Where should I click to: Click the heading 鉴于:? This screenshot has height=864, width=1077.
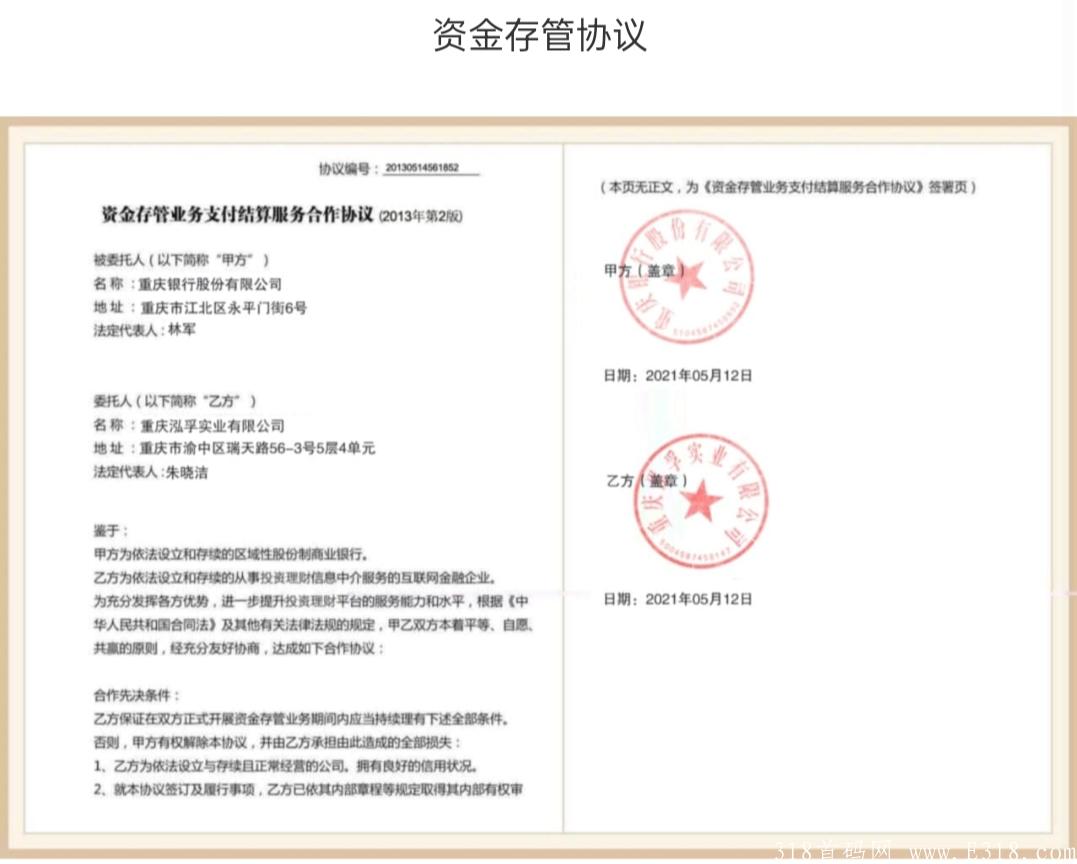[x=111, y=531]
